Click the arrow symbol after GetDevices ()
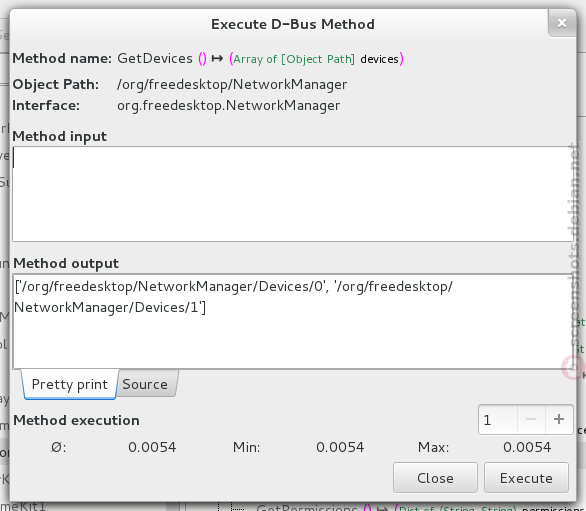The image size is (586, 511). click(218, 58)
